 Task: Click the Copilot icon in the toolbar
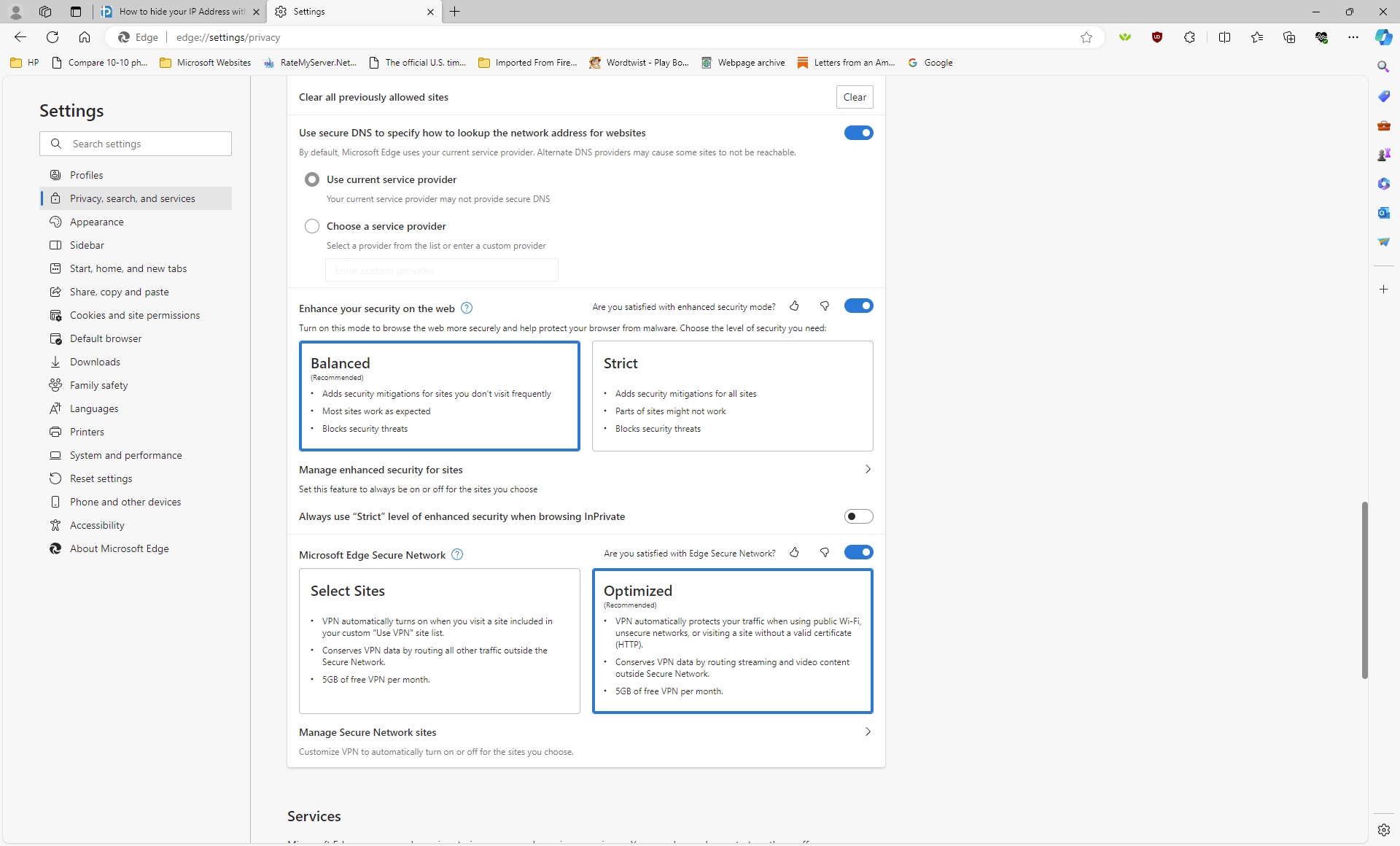click(x=1382, y=37)
